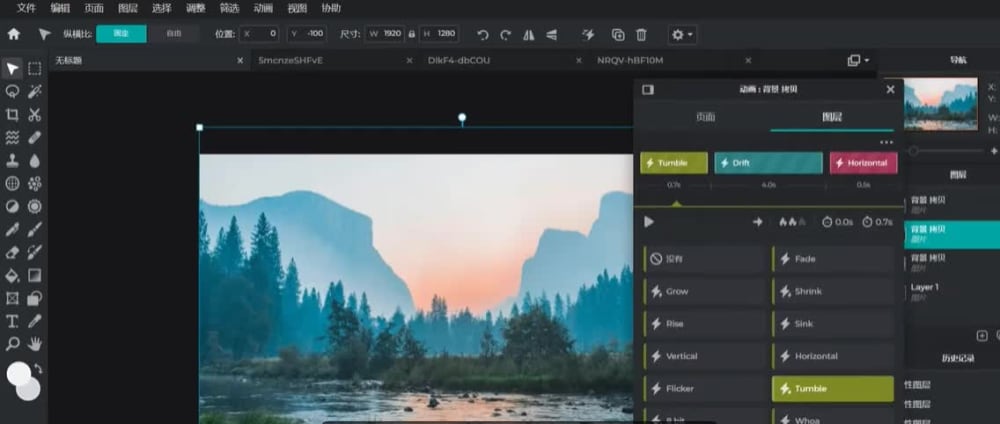Select the Magic Wand tool
Viewport: 1000px width, 424px height.
(34, 92)
